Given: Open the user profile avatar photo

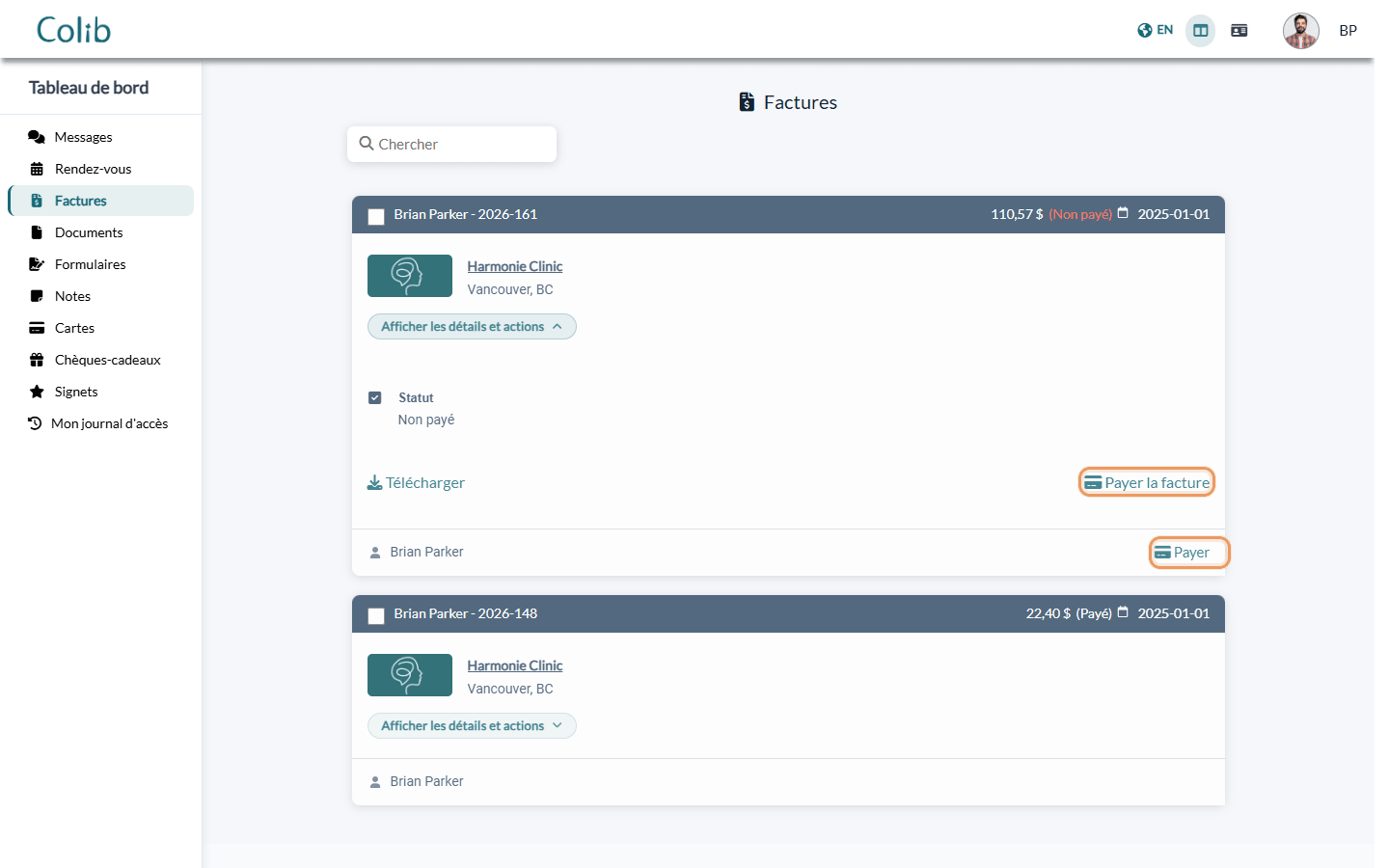Looking at the screenshot, I should click(1300, 31).
